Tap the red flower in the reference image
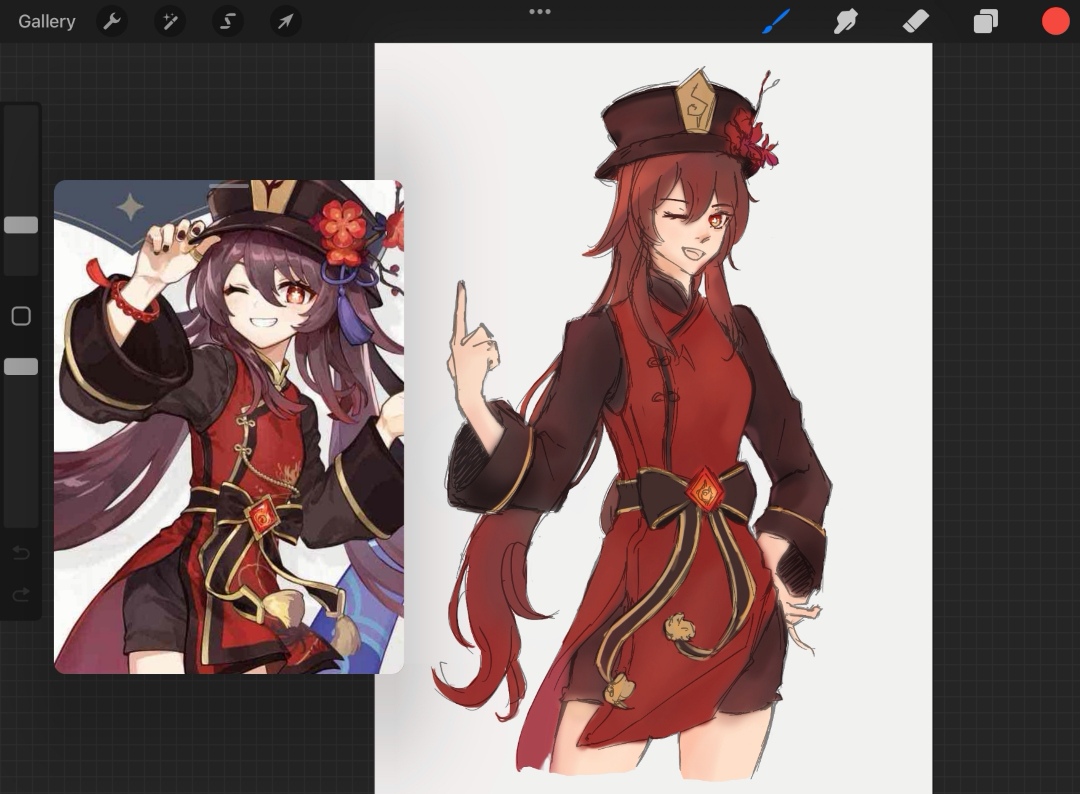Image resolution: width=1080 pixels, height=794 pixels. [343, 226]
